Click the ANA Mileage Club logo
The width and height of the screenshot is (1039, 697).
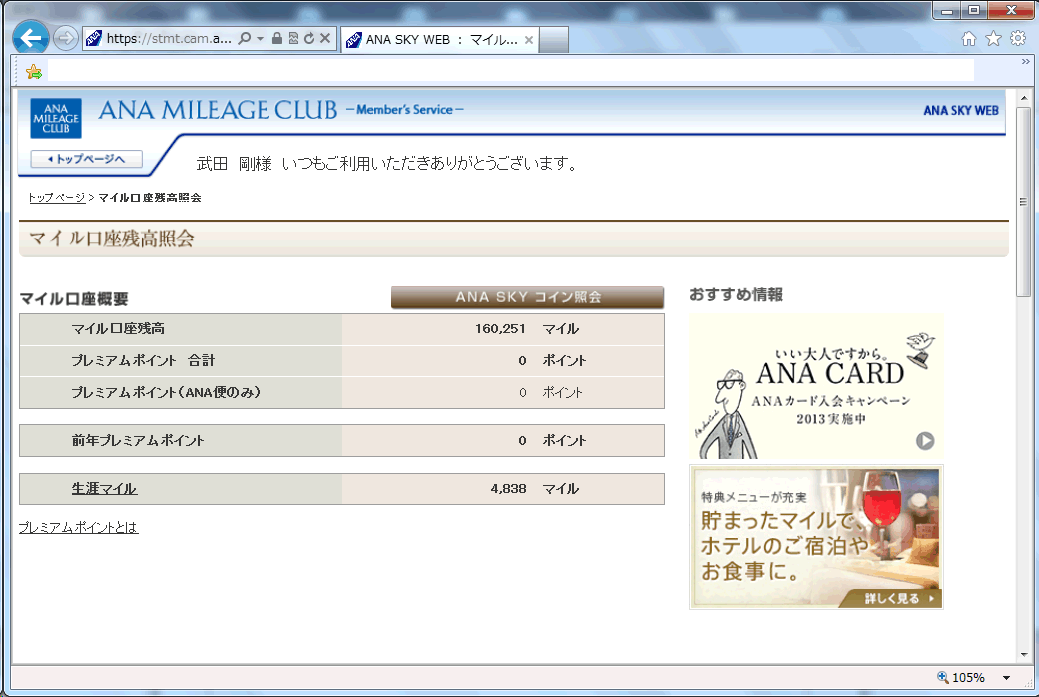56,119
